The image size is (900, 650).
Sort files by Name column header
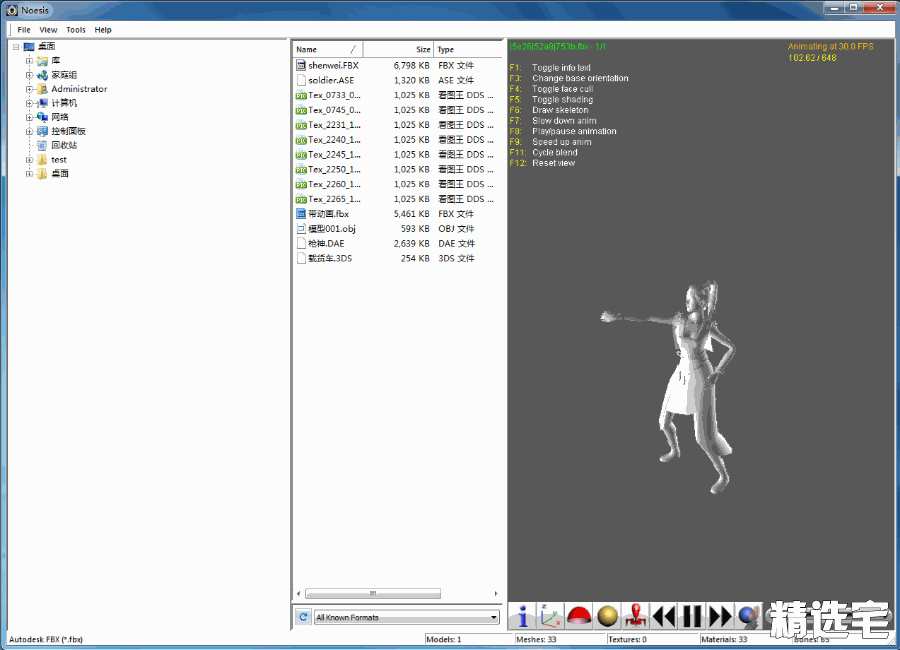pyautogui.click(x=326, y=49)
